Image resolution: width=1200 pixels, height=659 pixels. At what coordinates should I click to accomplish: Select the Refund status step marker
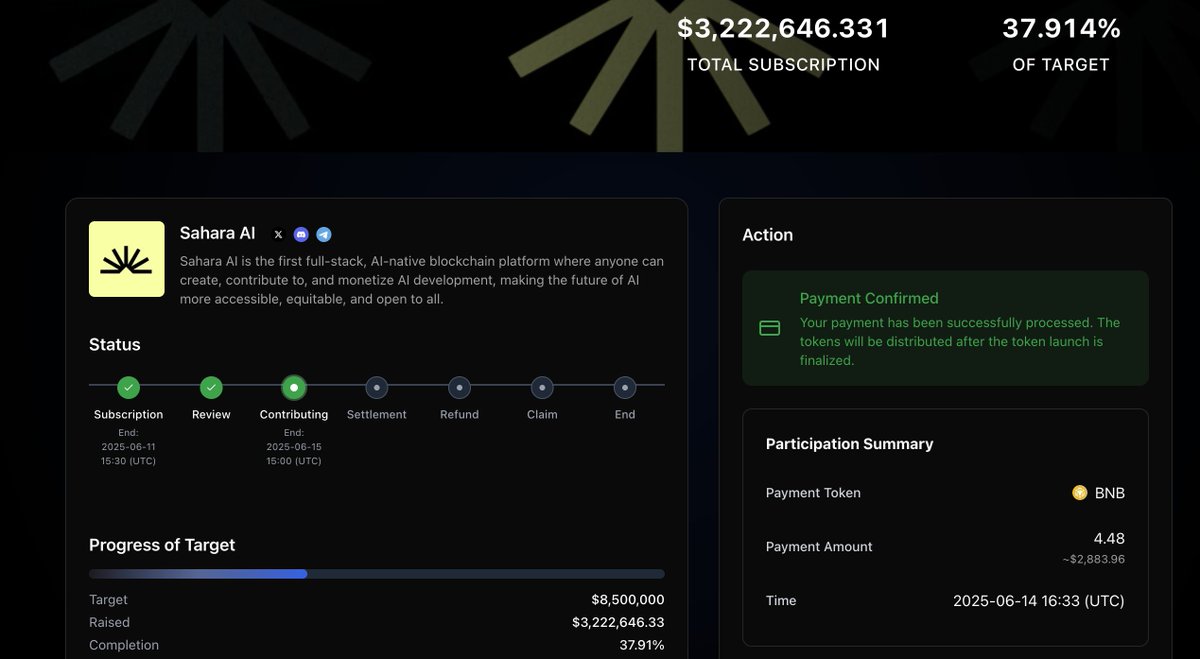pos(459,387)
